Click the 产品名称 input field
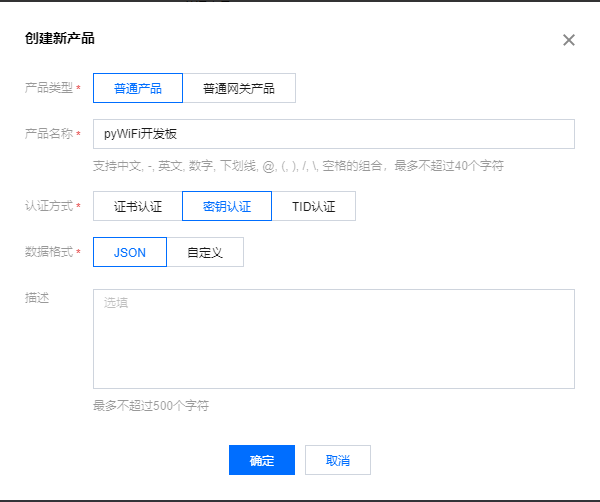 click(334, 134)
